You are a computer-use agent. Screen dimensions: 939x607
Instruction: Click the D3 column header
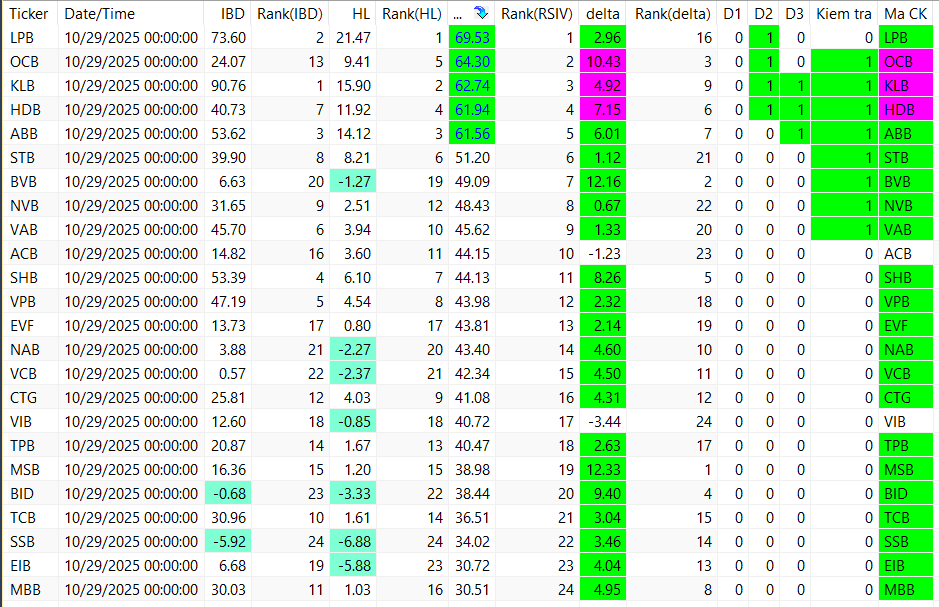coord(794,13)
